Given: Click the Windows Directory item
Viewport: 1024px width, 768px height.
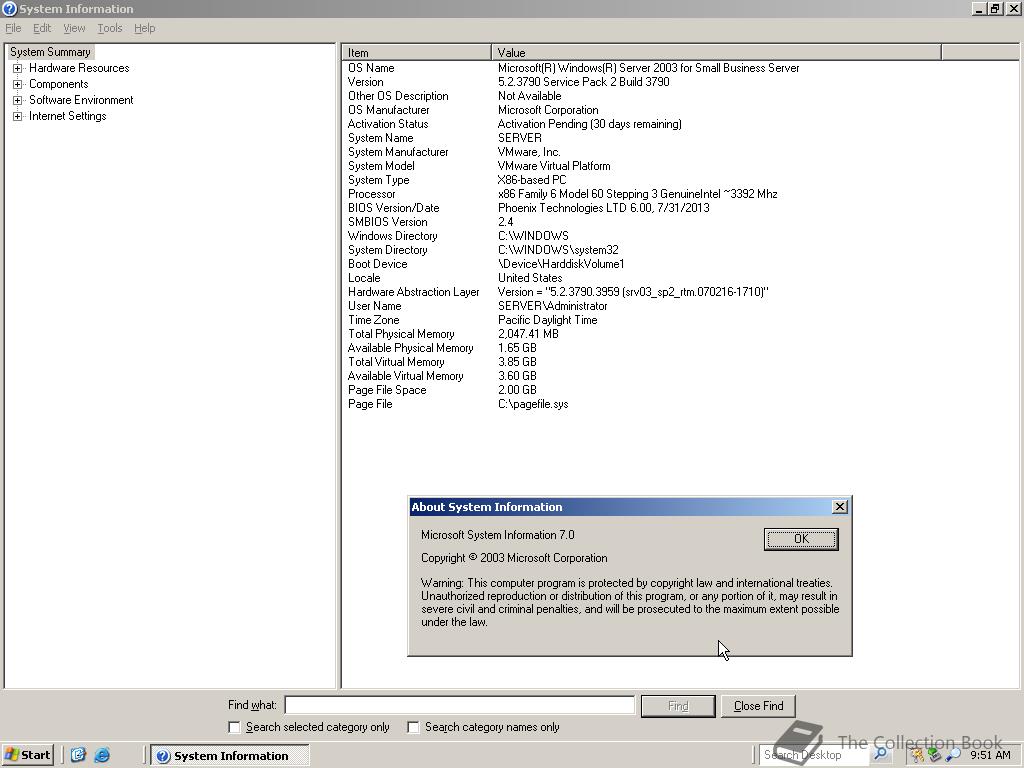Looking at the screenshot, I should pyautogui.click(x=392, y=236).
